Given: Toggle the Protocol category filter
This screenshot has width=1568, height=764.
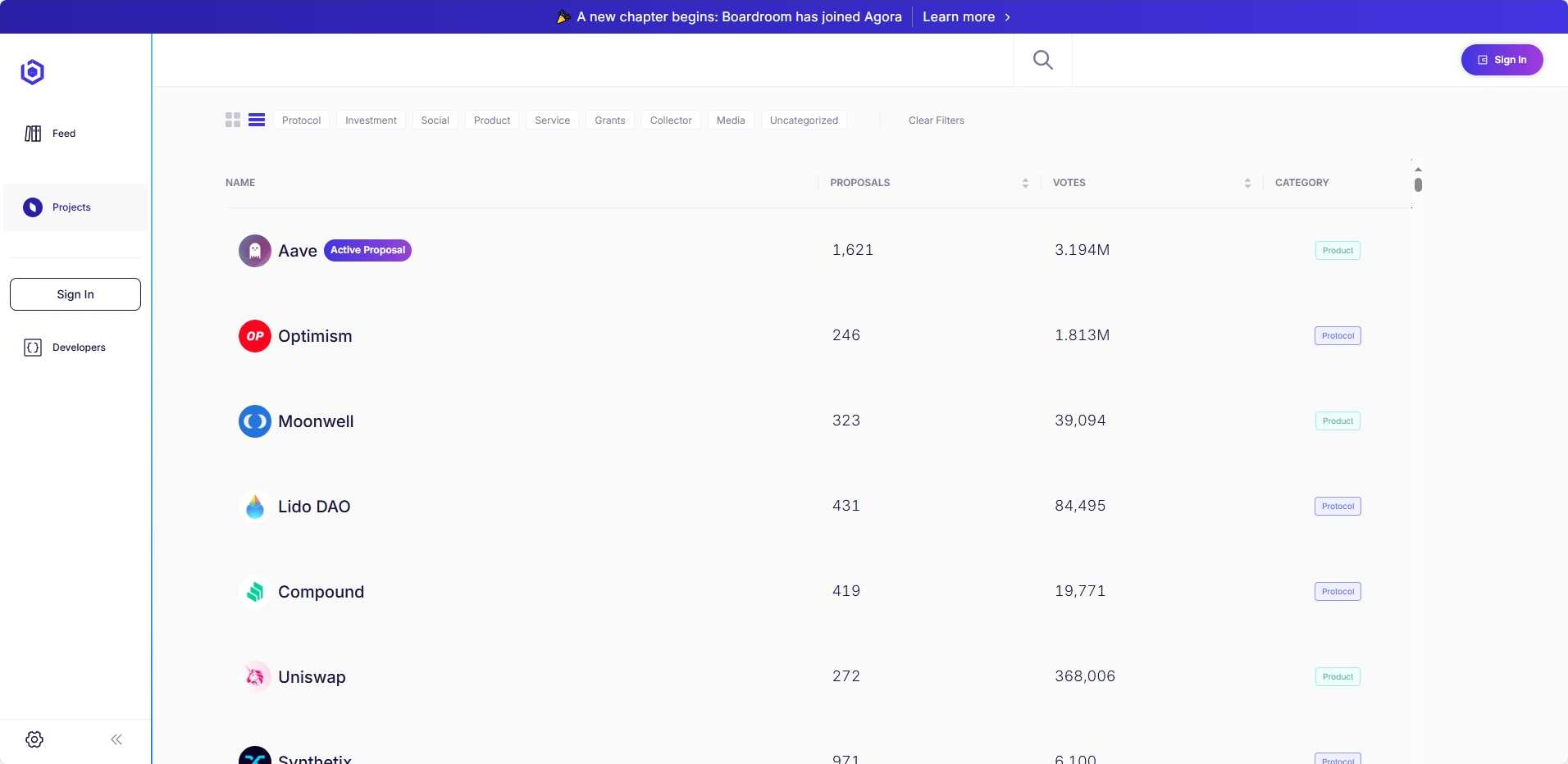Looking at the screenshot, I should (x=301, y=121).
